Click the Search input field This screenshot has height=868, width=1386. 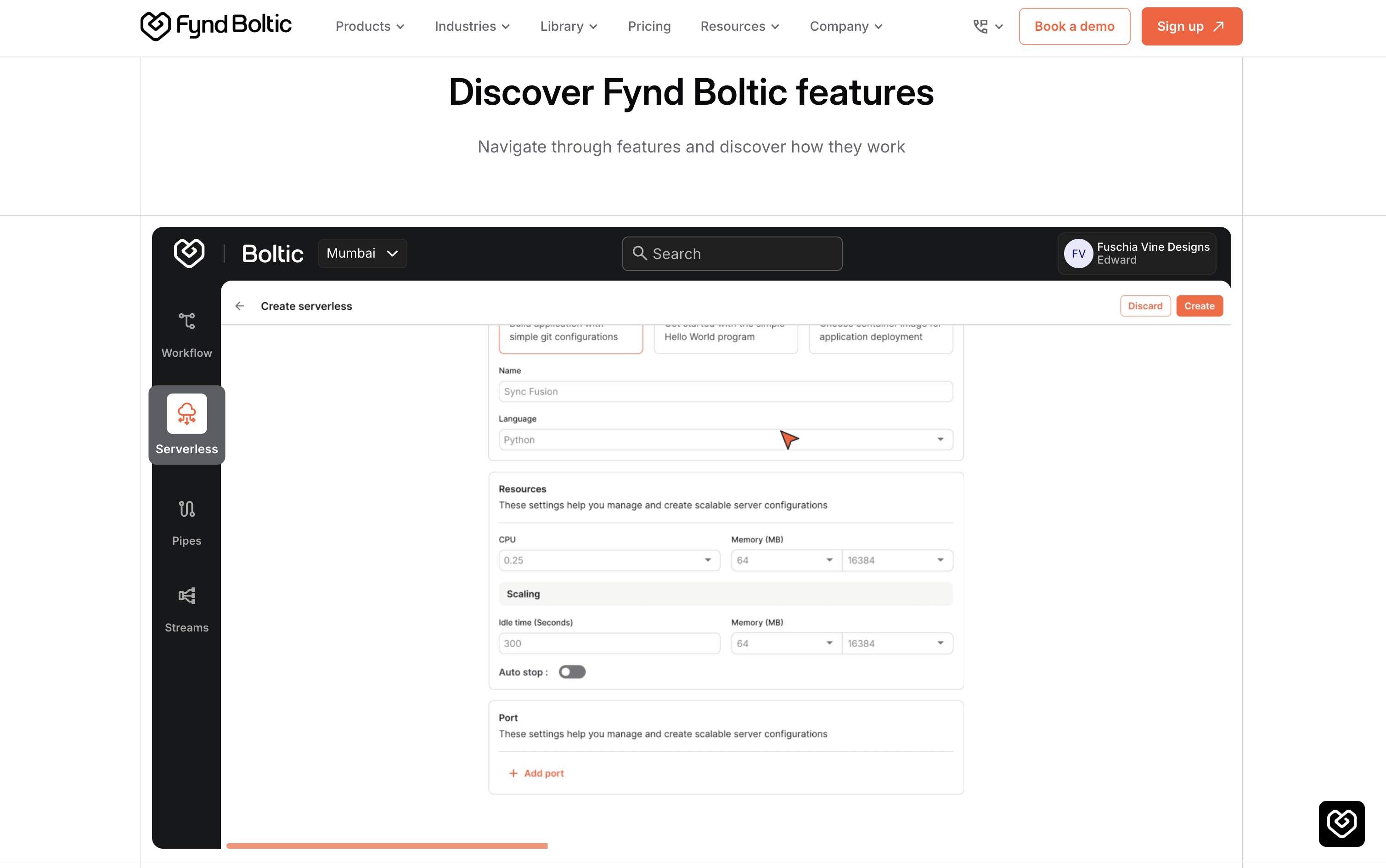(x=732, y=254)
